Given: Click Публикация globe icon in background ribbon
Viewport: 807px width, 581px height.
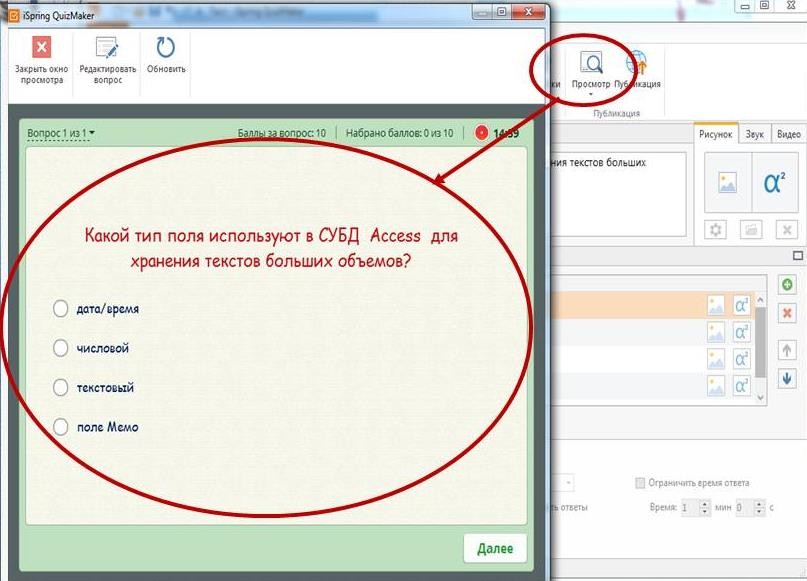Looking at the screenshot, I should coord(637,63).
